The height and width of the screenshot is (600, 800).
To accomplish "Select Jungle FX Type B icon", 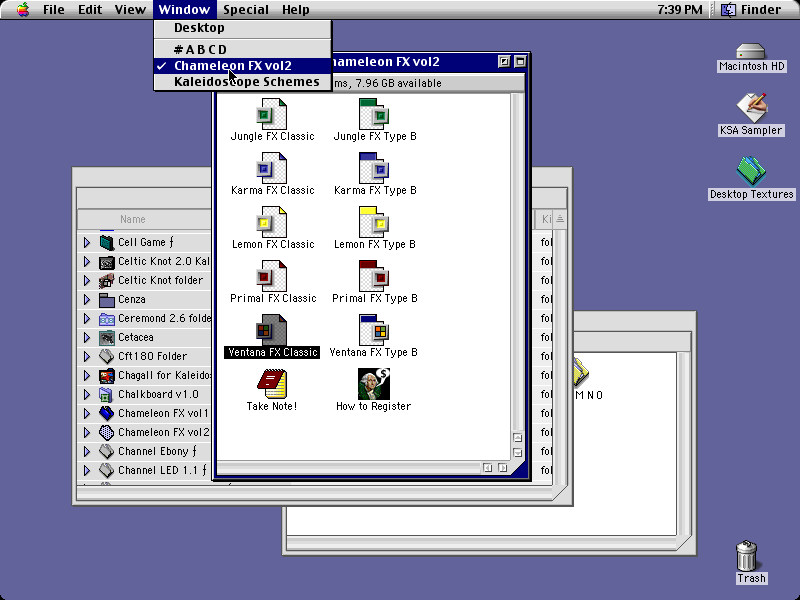I will 374,114.
